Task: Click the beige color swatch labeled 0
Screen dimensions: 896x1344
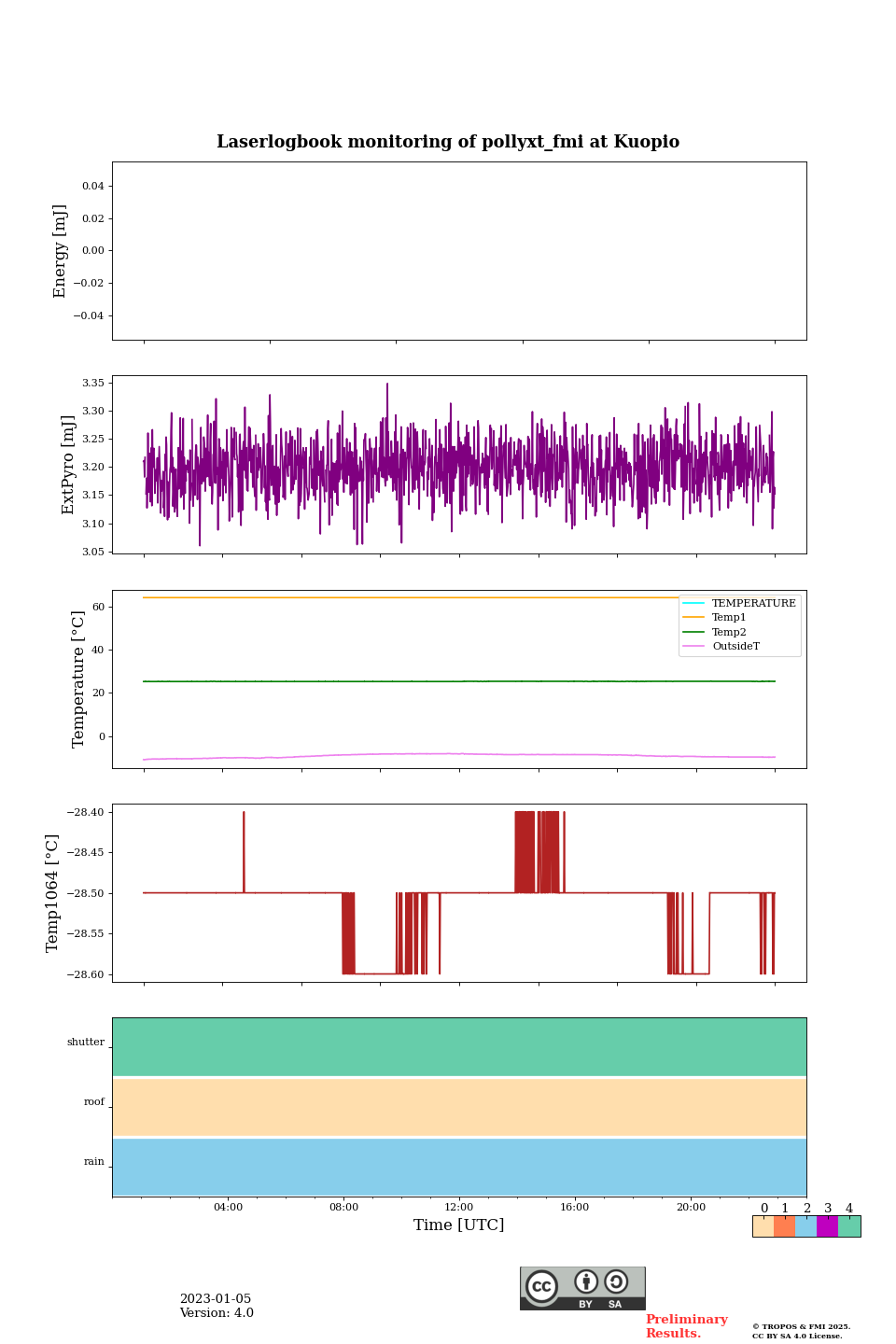Action: (763, 1226)
